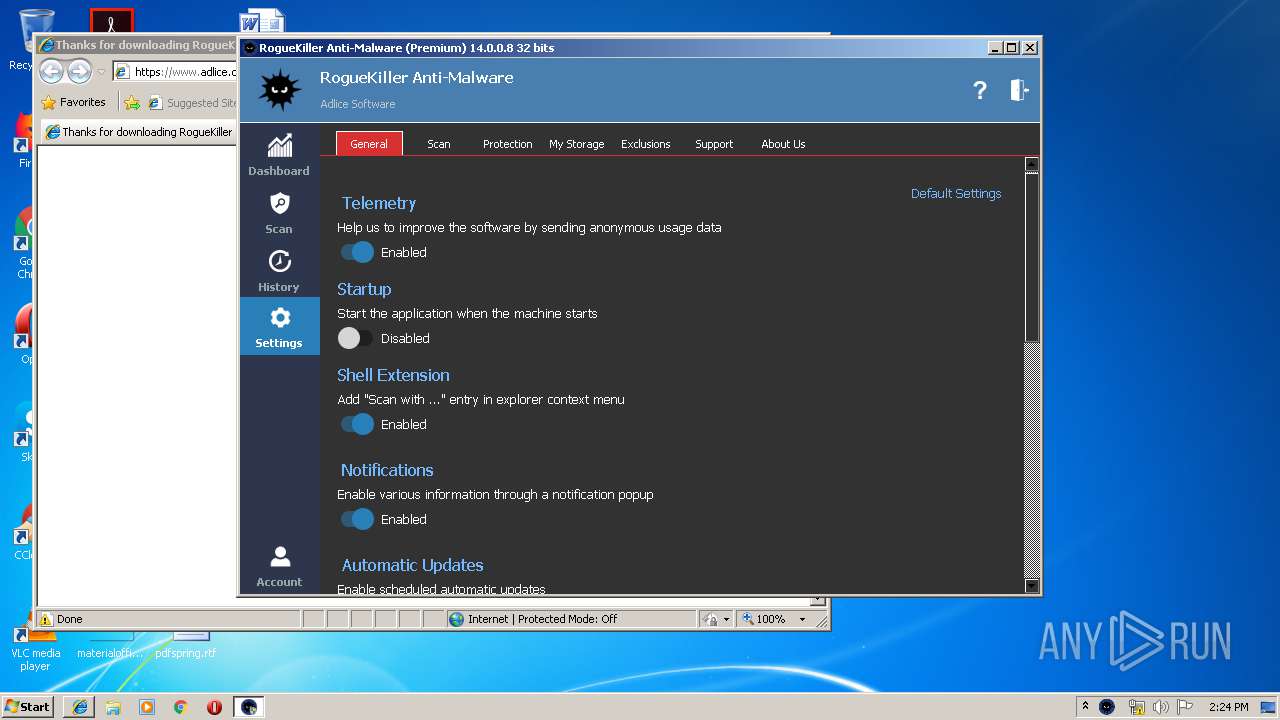Open the Scan settings tab
This screenshot has width=1280, height=720.
pos(439,144)
